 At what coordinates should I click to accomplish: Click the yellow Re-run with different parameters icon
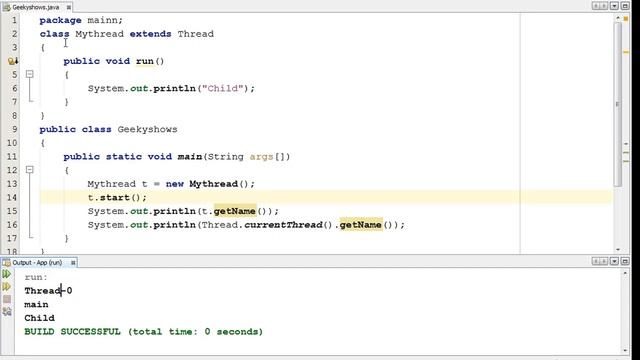coord(7,287)
